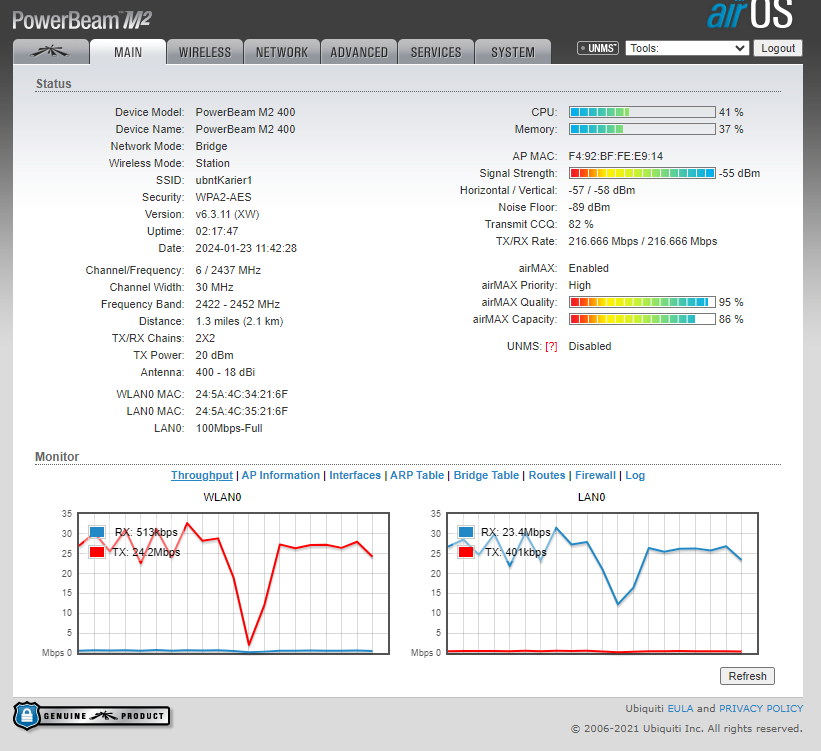Viewport: 821px width, 751px height.
Task: Select the Channel Width value 30 MHz
Action: 215,287
